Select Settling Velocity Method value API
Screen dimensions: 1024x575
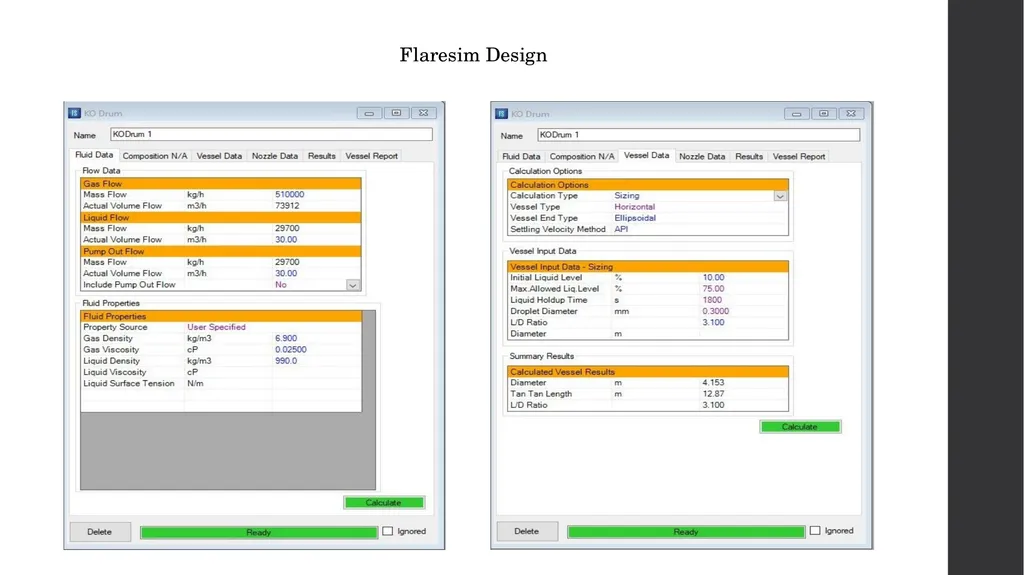coord(621,229)
